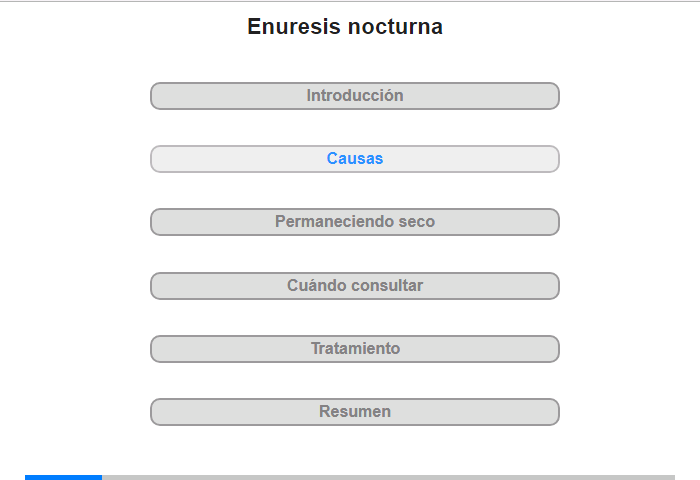Select the Tratamiento label text

(x=355, y=348)
